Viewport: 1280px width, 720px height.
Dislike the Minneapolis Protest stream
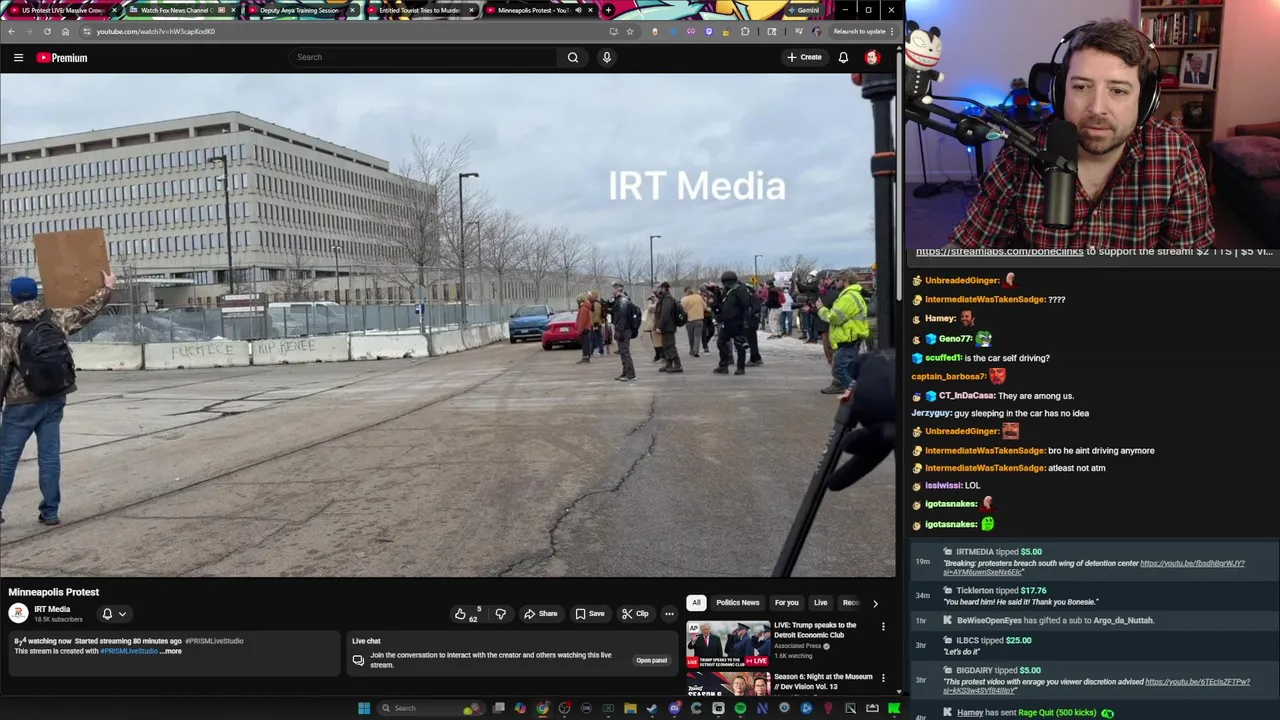pyautogui.click(x=501, y=614)
